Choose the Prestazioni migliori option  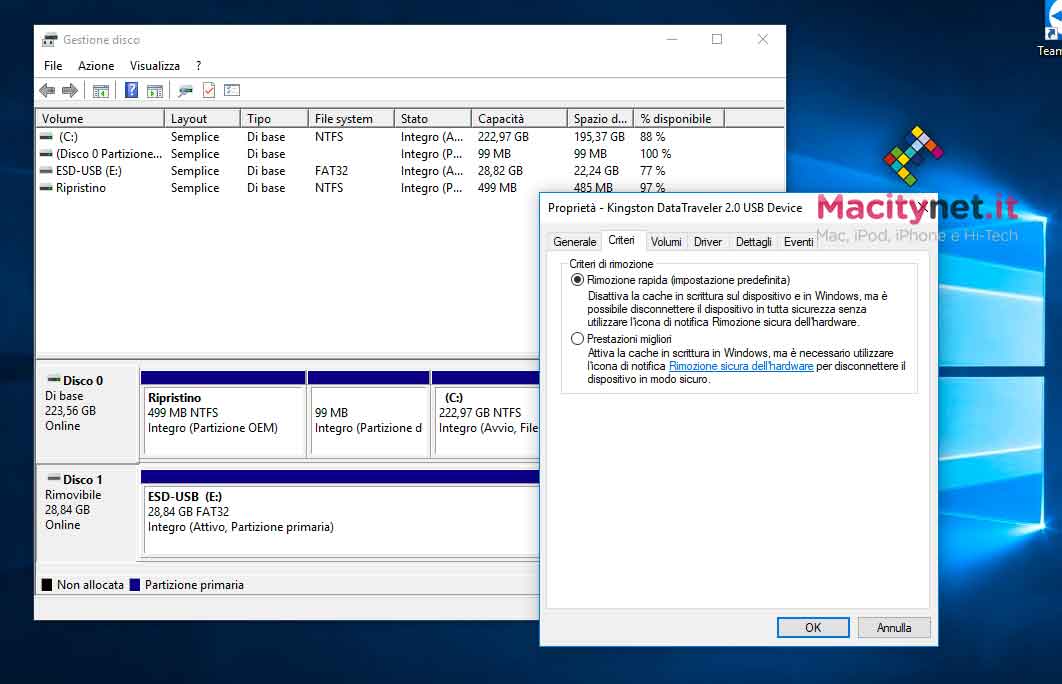(577, 339)
